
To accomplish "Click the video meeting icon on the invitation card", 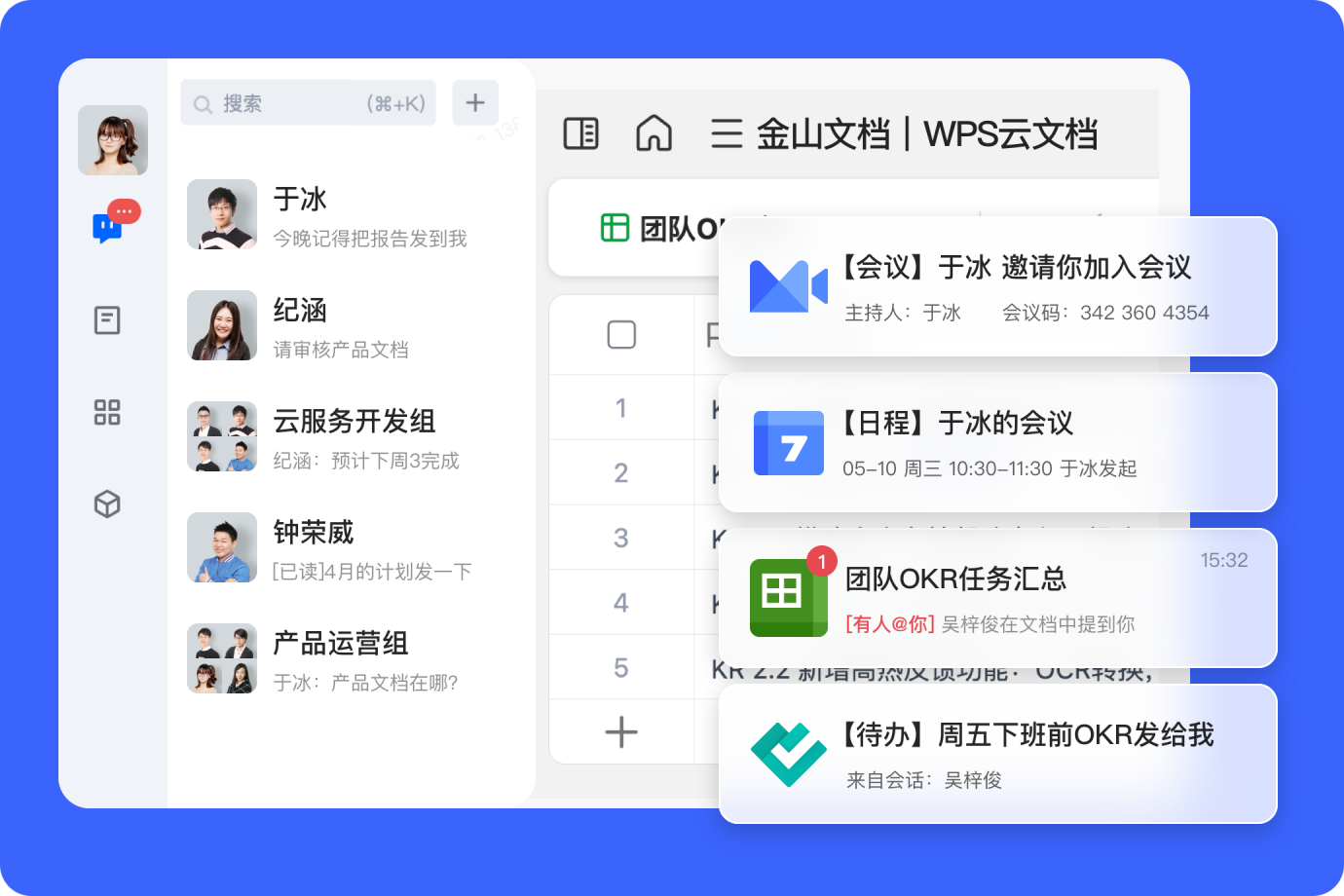I will tap(787, 287).
